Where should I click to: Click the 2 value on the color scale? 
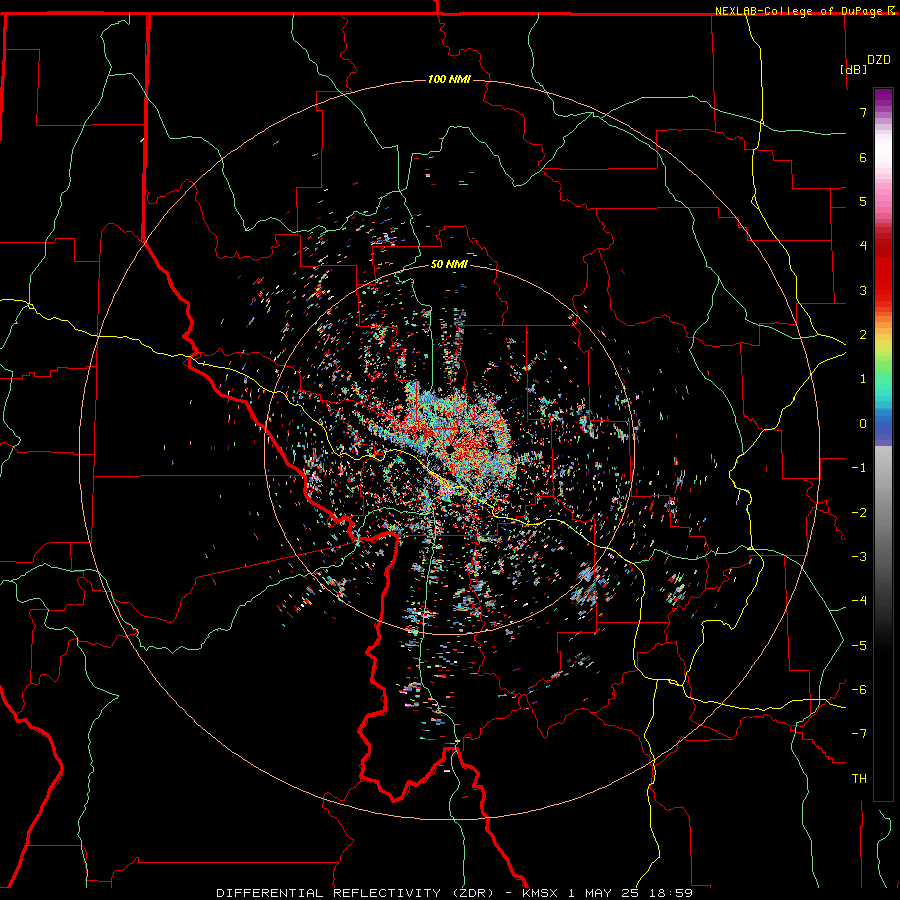pyautogui.click(x=863, y=334)
